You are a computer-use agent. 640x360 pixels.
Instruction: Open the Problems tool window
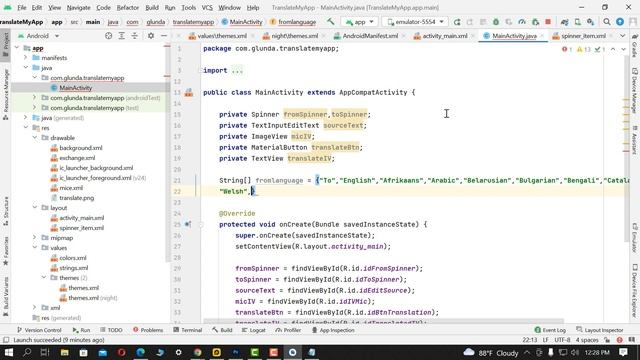(x=148, y=330)
